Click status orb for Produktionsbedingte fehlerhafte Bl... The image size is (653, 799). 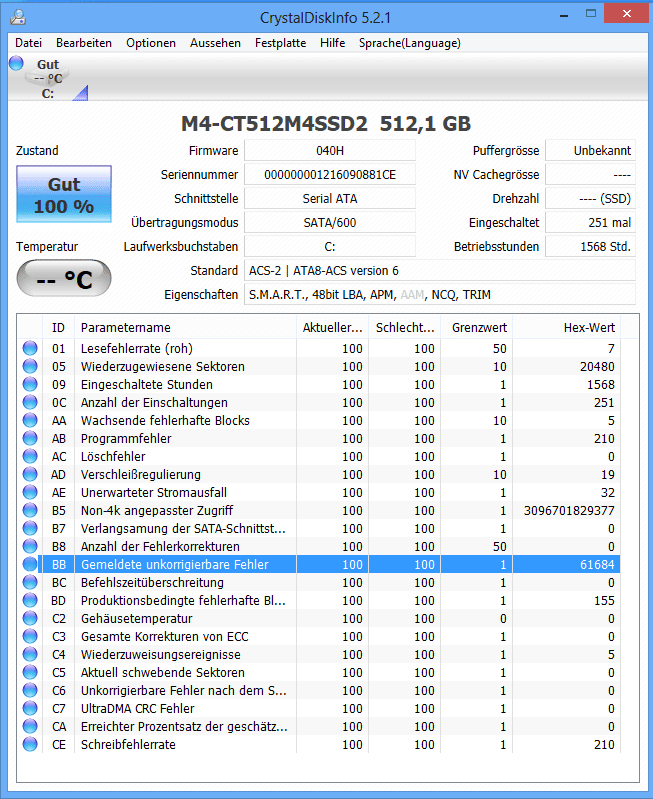(30, 600)
